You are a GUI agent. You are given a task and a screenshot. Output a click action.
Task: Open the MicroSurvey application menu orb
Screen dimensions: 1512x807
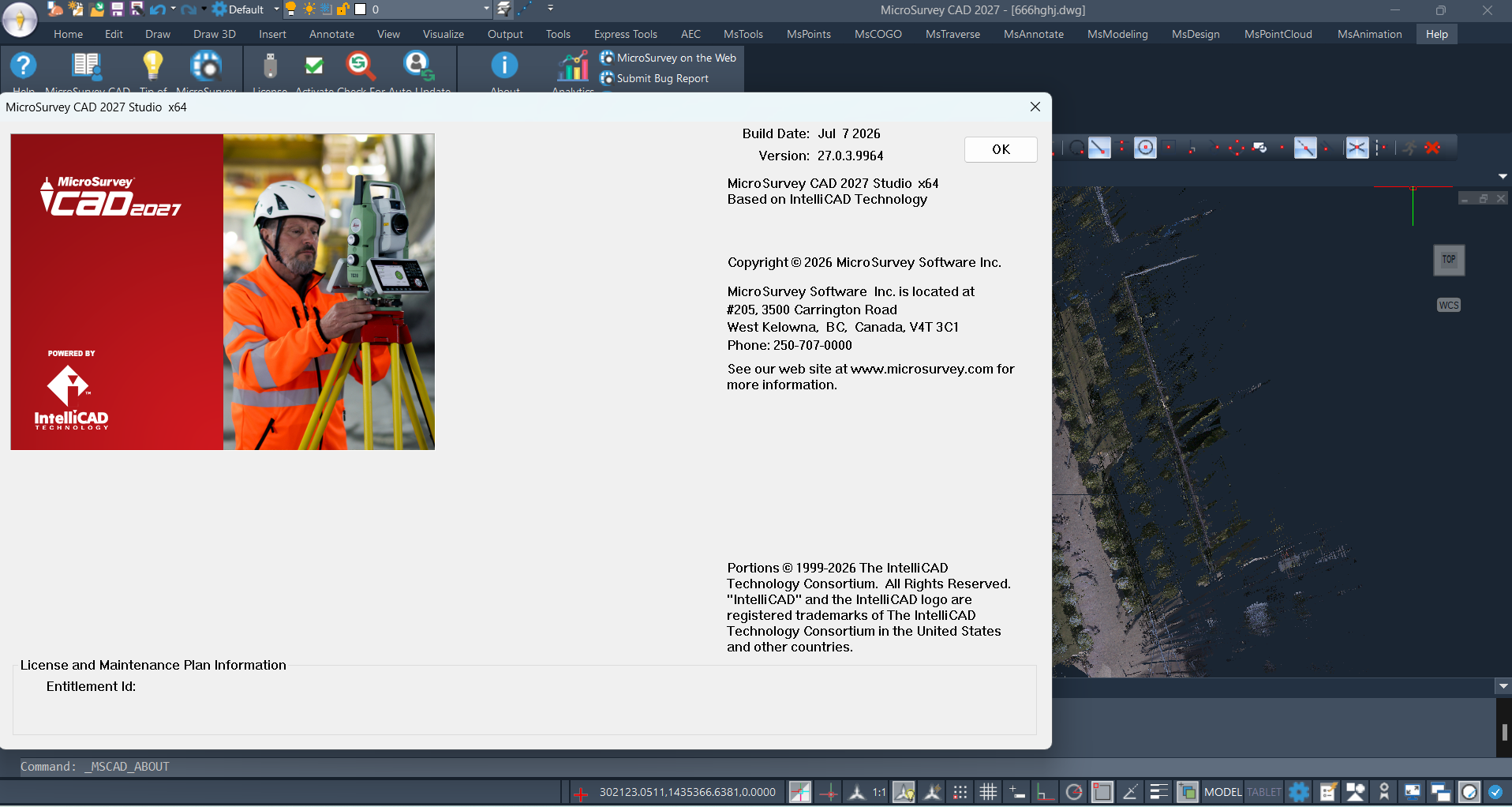tap(20, 19)
